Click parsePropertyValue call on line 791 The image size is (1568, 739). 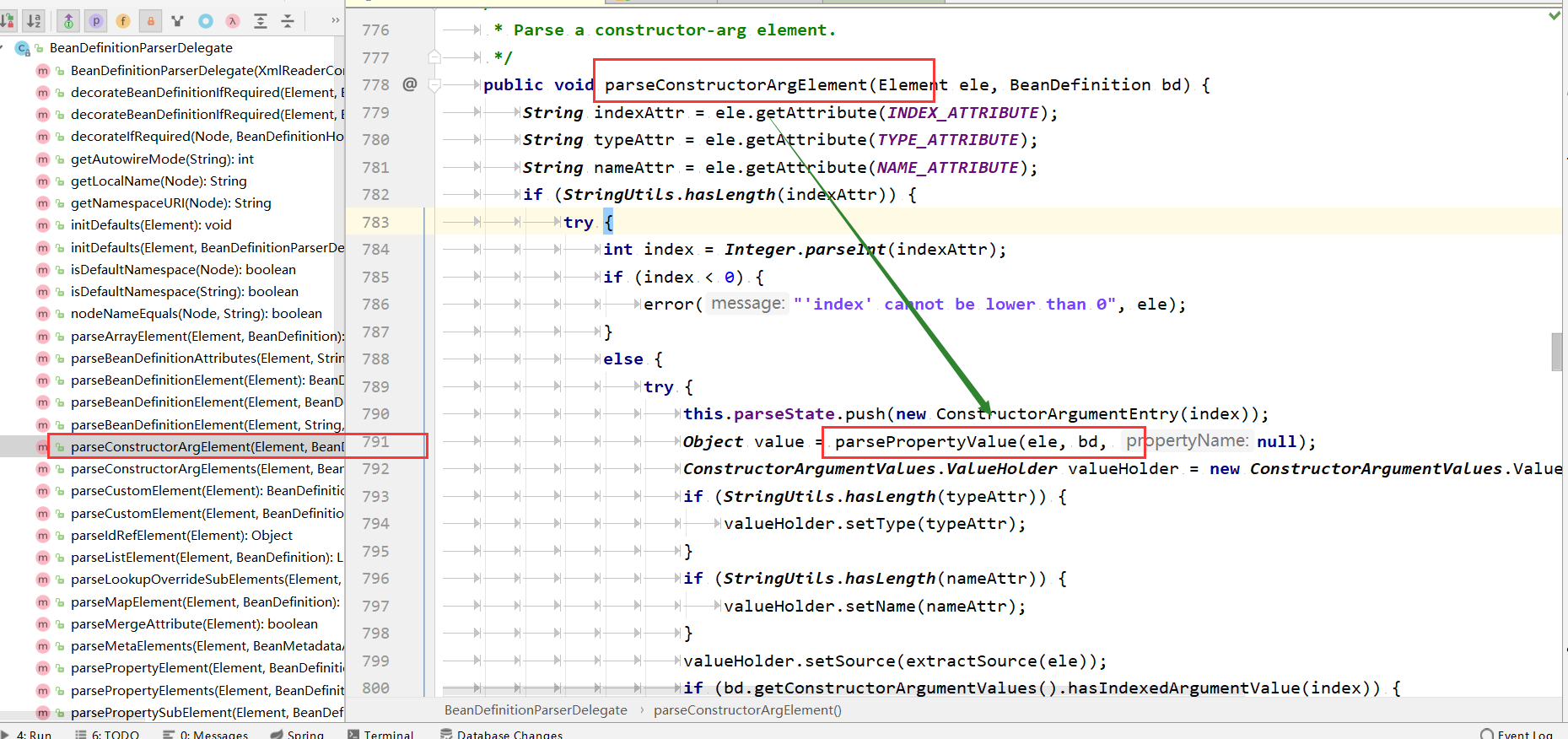pos(925,441)
